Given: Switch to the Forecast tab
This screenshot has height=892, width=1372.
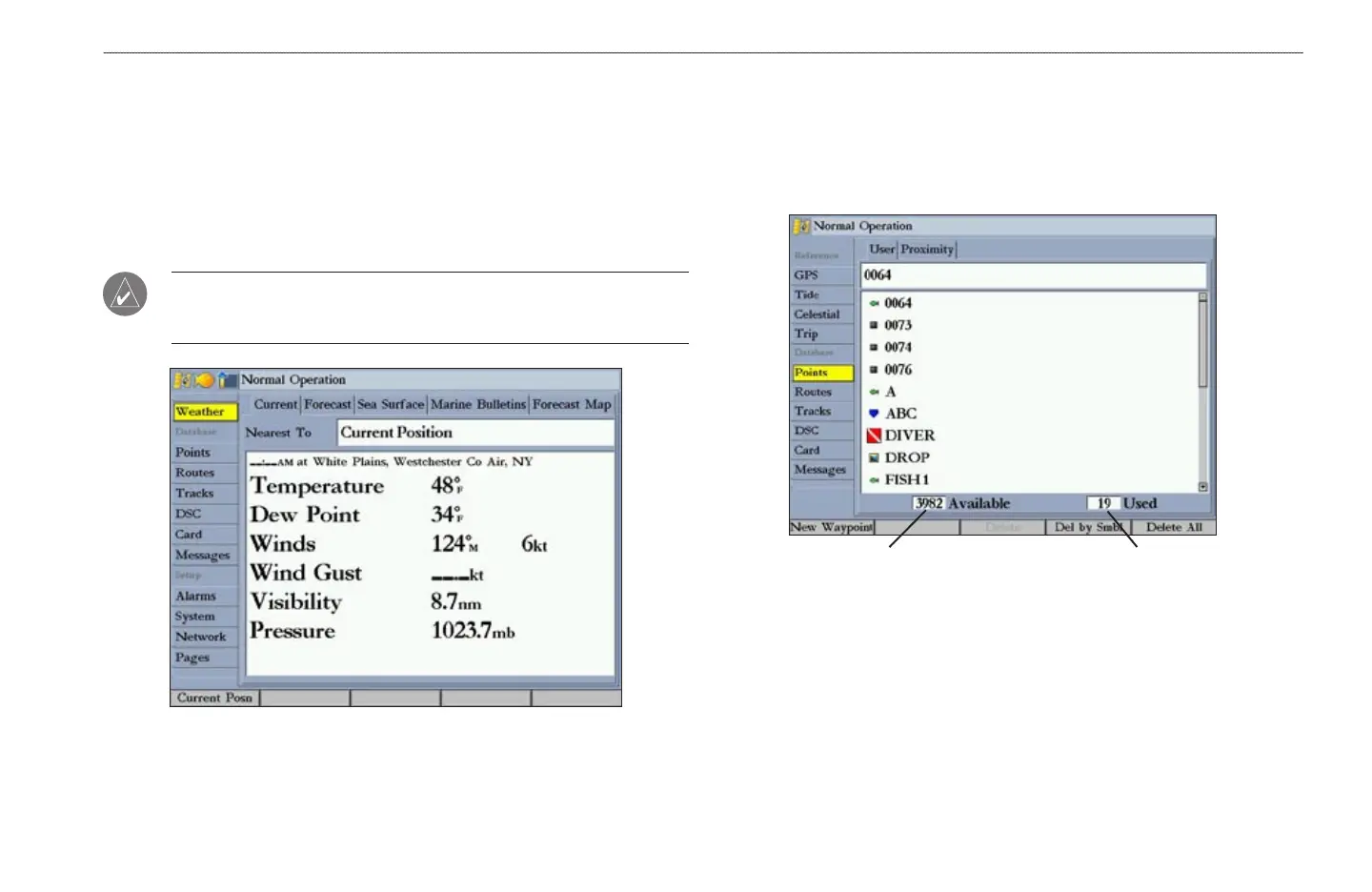Looking at the screenshot, I should coord(328,404).
